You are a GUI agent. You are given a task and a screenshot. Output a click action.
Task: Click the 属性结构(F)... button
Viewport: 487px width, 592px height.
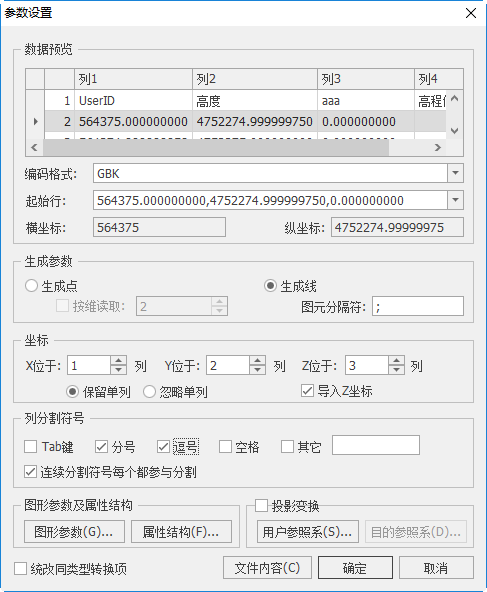pyautogui.click(x=181, y=532)
